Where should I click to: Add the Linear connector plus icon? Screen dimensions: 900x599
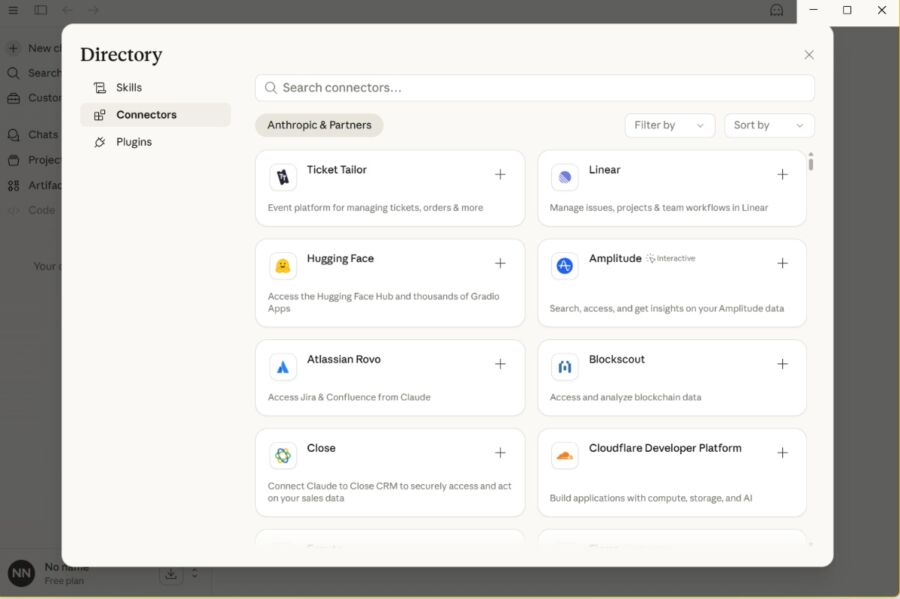point(782,174)
